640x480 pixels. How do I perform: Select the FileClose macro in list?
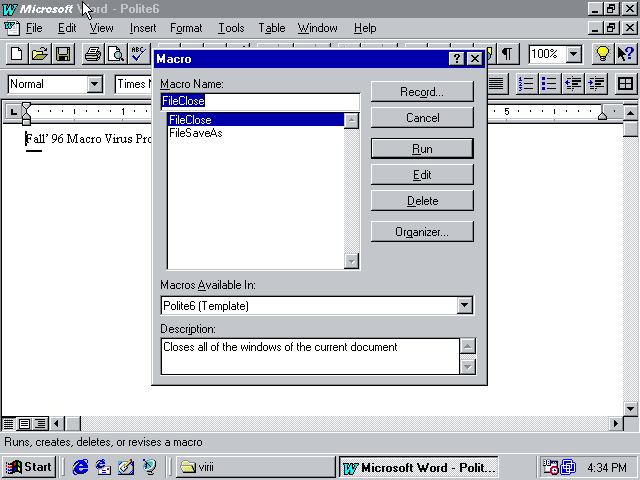[x=256, y=120]
